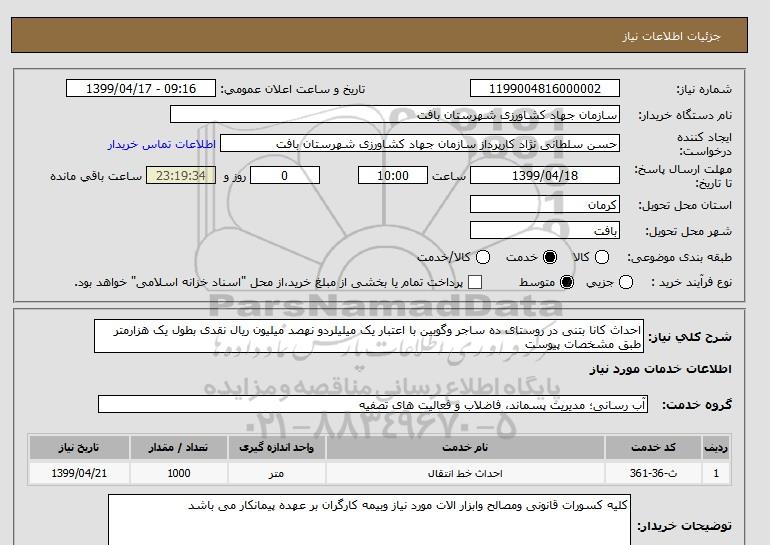This screenshot has height=545, width=770.
Task: Click the طبقه بندی موضوعی label
Action: coord(679,257)
